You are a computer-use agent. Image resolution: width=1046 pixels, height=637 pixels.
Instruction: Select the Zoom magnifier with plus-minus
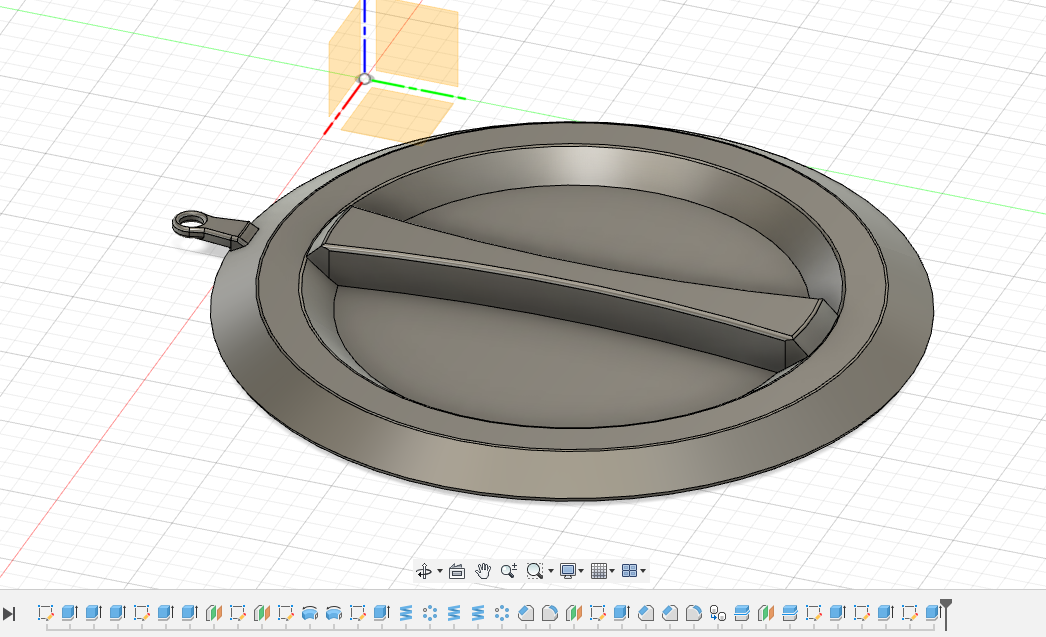(x=509, y=571)
